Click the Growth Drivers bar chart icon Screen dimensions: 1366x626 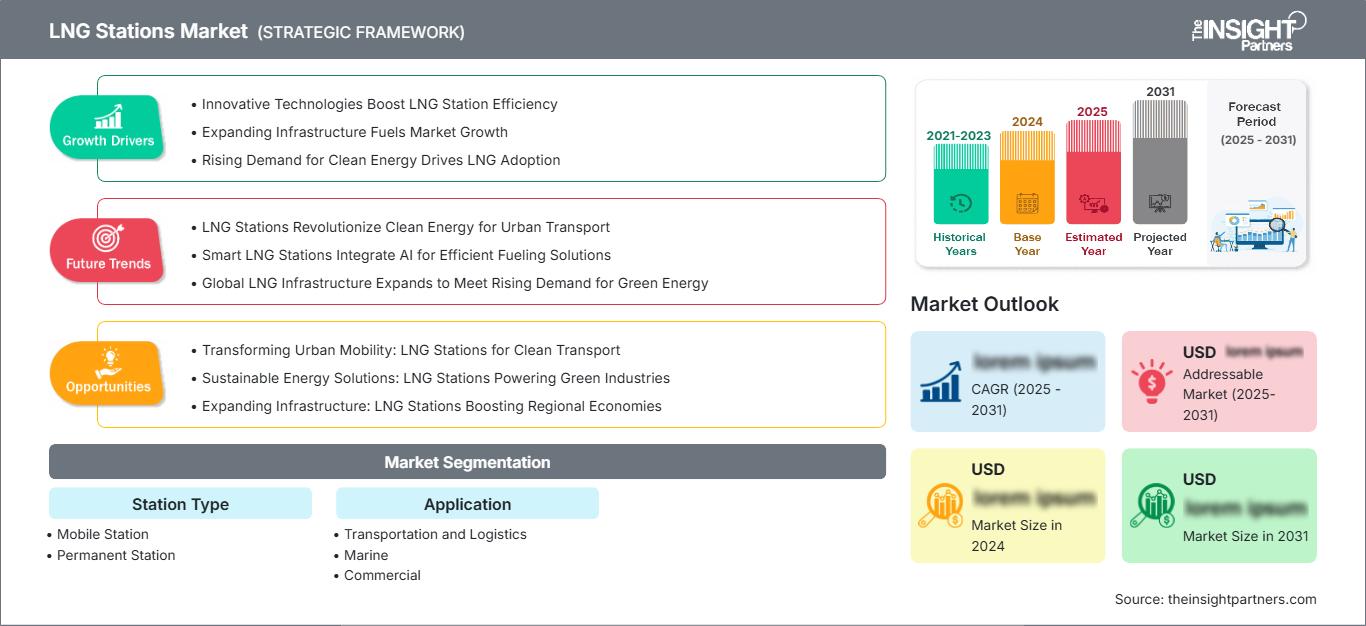pos(108,117)
